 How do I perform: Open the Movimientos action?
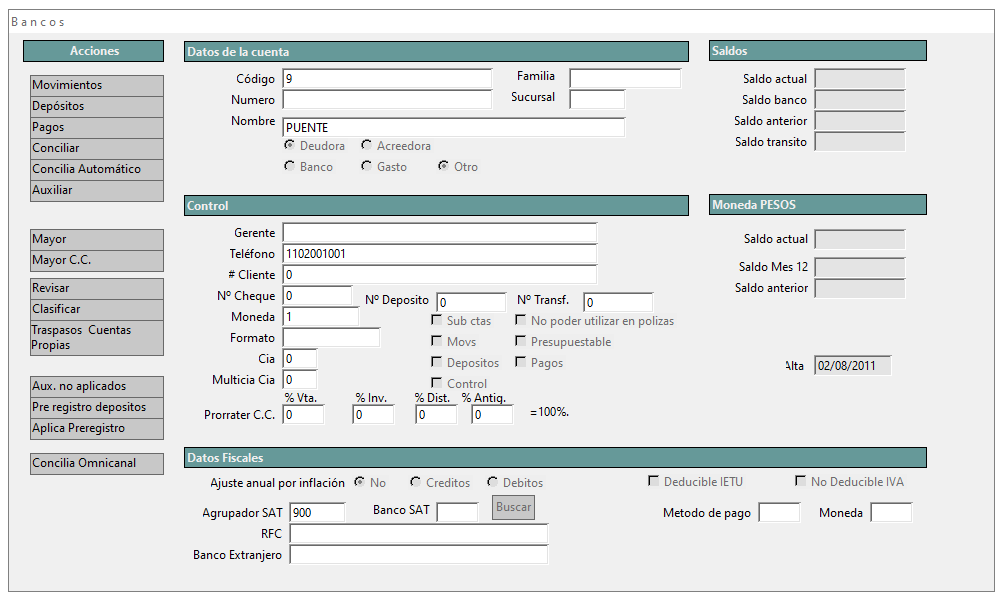tap(97, 86)
